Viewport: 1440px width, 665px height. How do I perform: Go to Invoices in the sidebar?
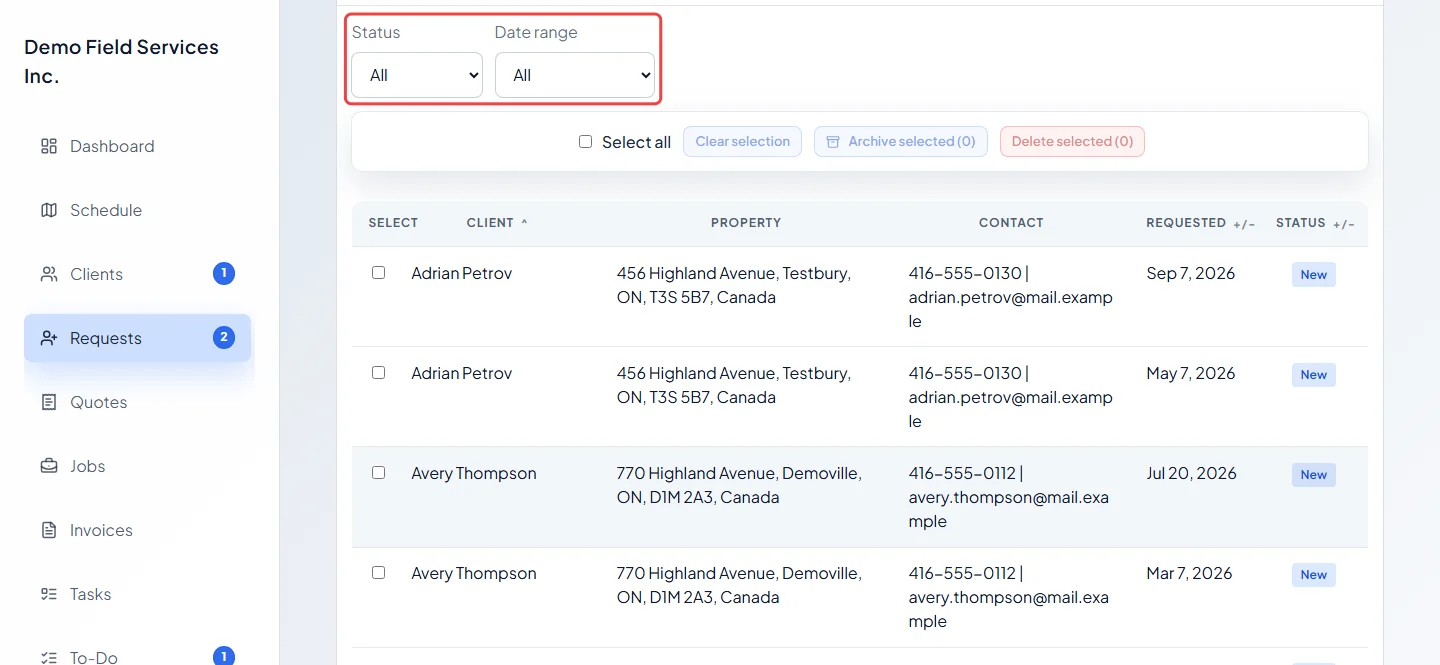coord(137,530)
